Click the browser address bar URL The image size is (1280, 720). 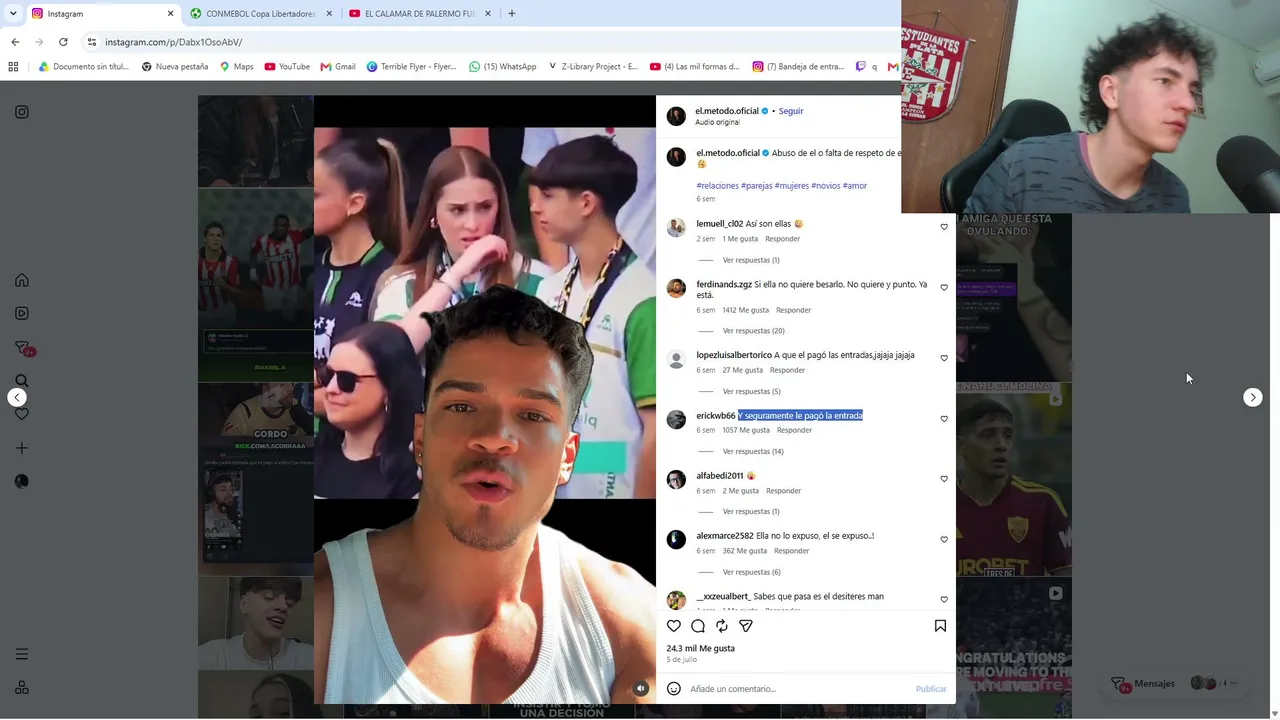tap(174, 42)
